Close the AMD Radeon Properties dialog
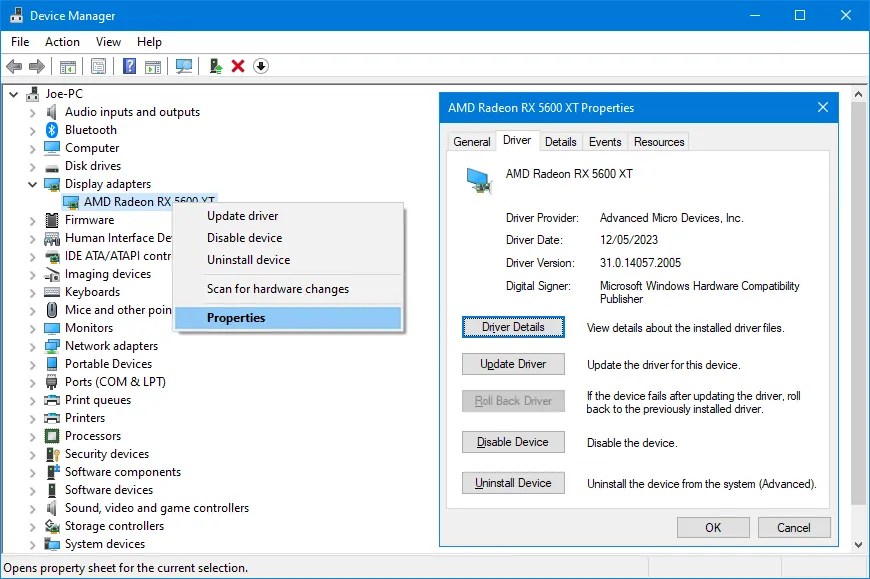This screenshot has height=579, width=870. [823, 107]
